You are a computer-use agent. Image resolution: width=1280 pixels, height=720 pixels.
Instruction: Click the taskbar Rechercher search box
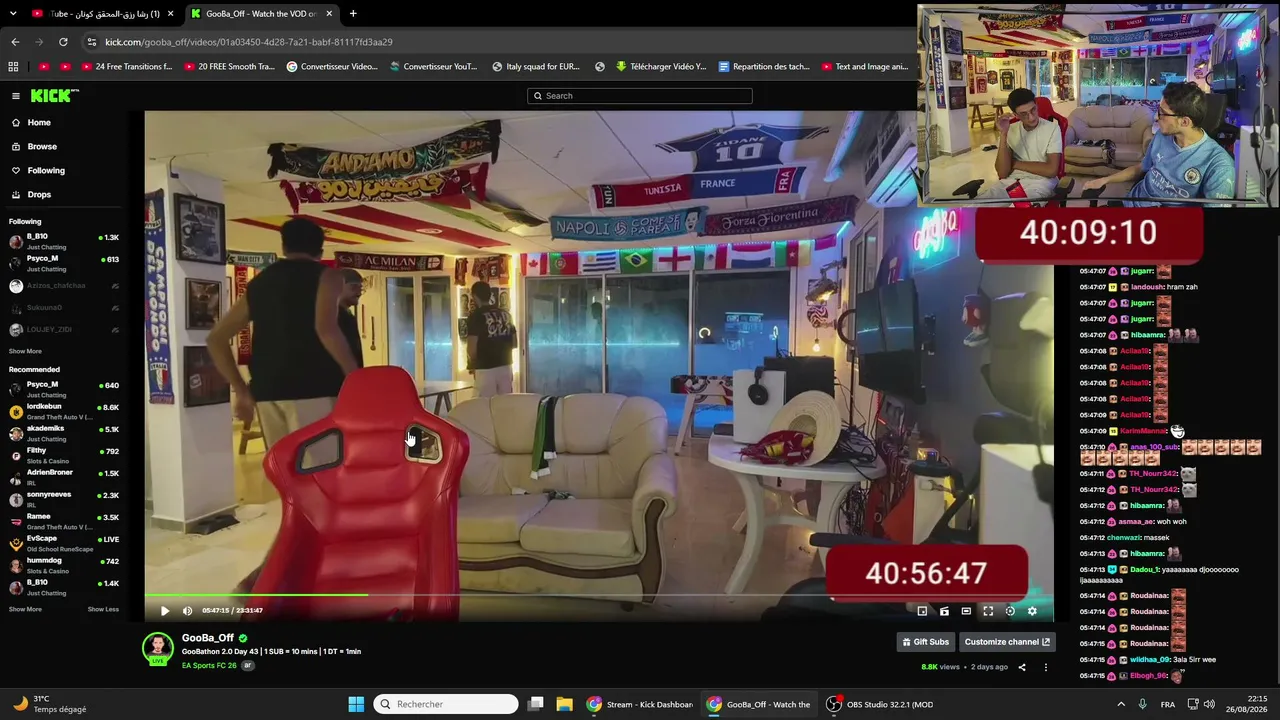coord(446,704)
